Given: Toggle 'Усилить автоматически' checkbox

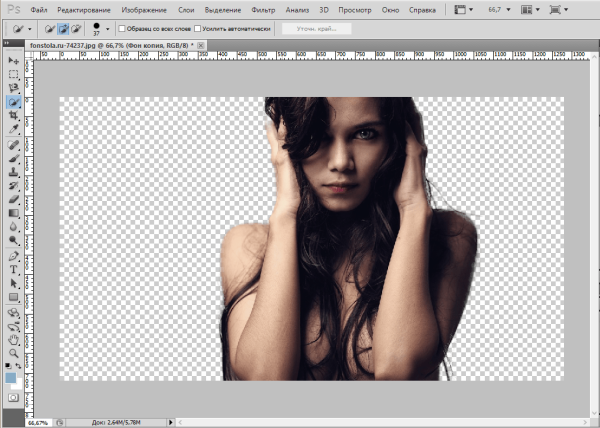Looking at the screenshot, I should pyautogui.click(x=198, y=29).
